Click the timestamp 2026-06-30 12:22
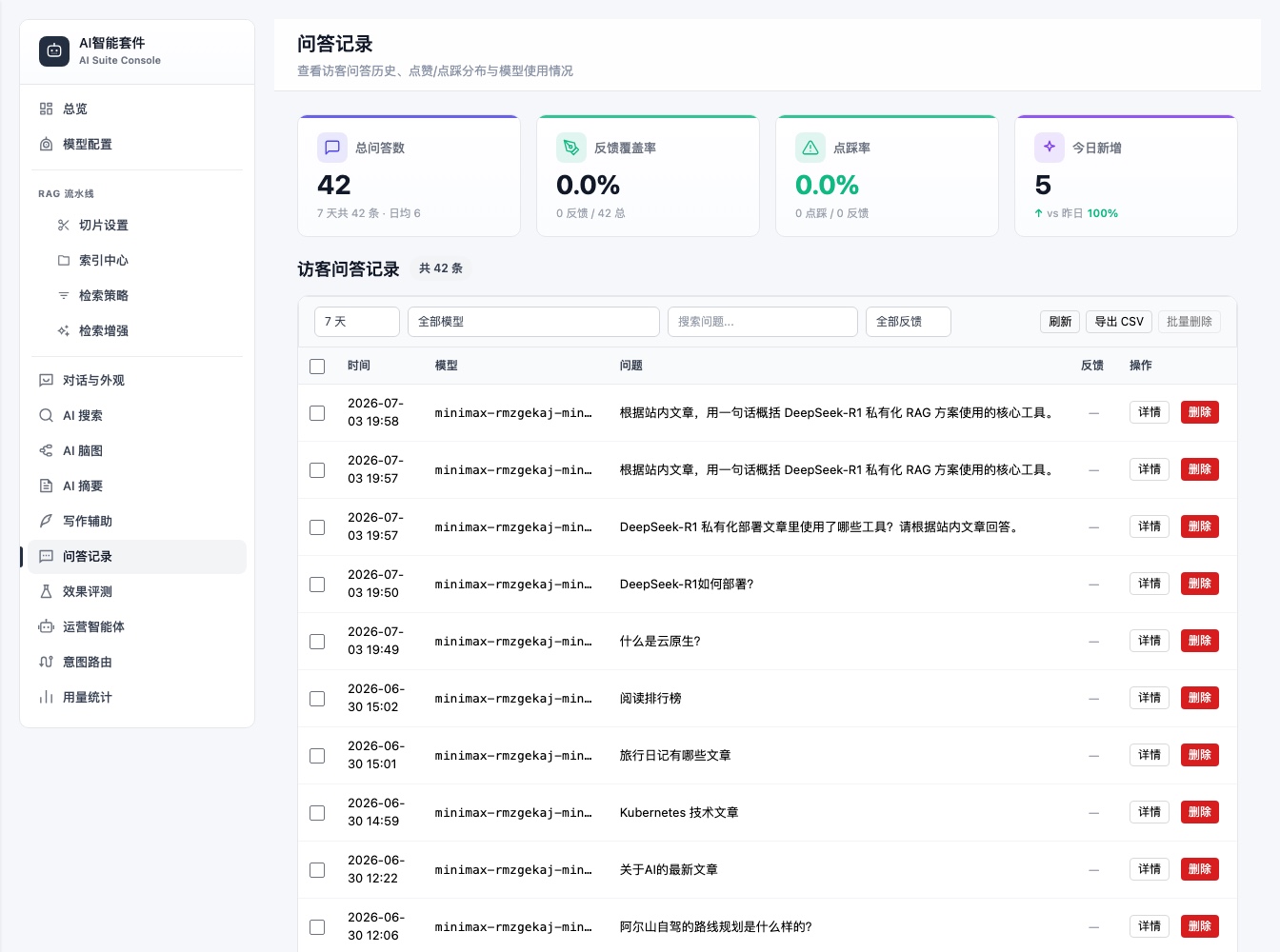Screen dimensions: 1280x952 [x=376, y=869]
